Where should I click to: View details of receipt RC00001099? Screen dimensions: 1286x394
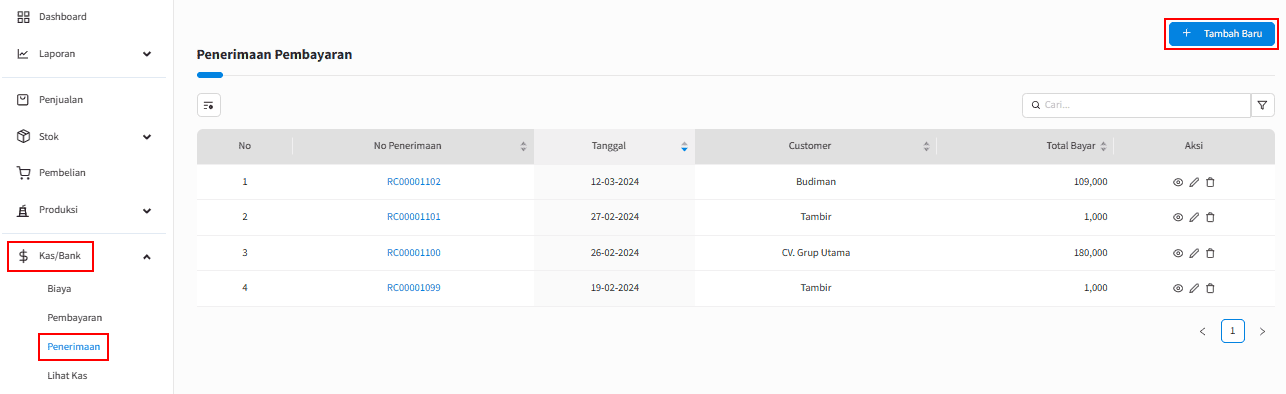(1178, 288)
